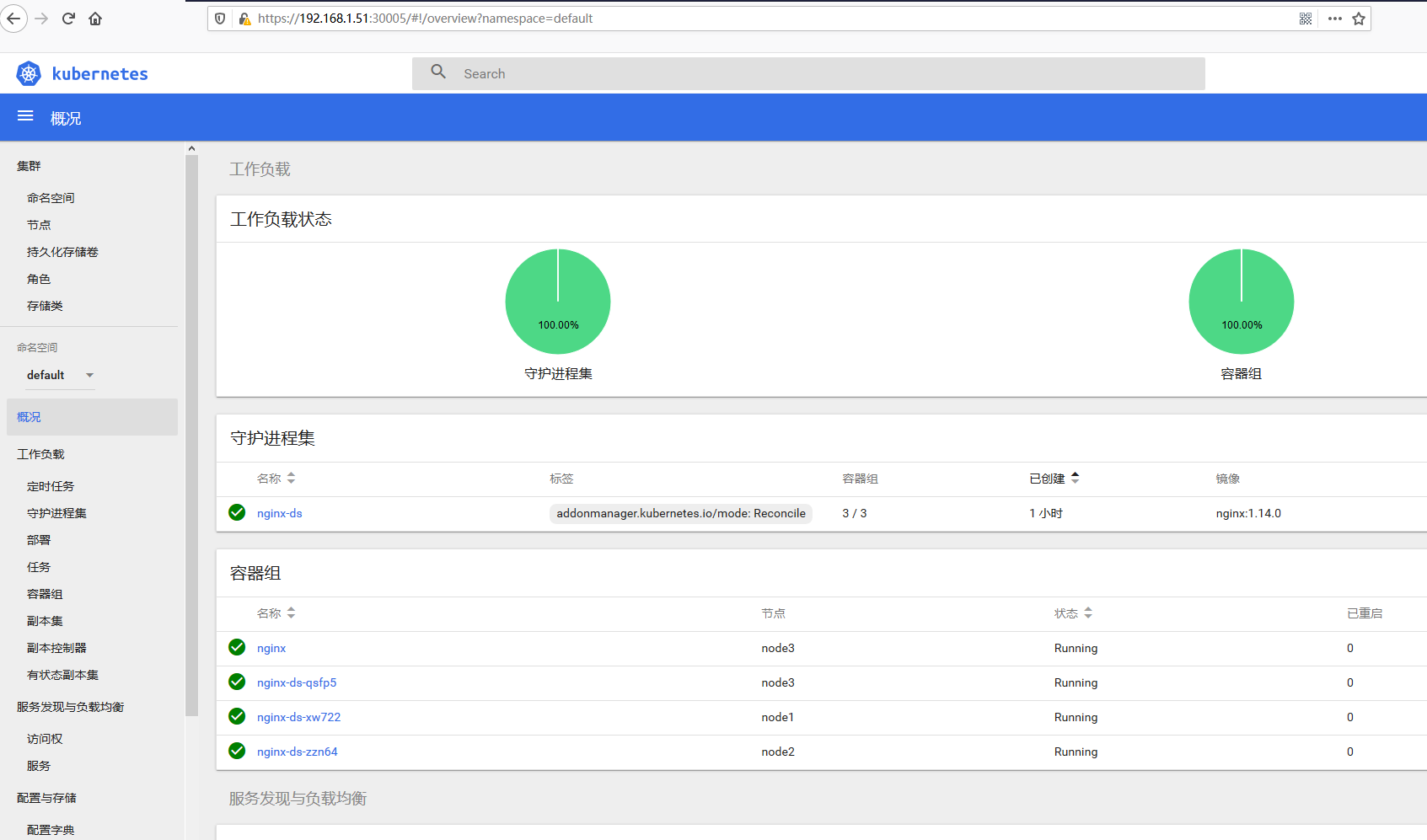Open 配置与存储 in sidebar
The width and height of the screenshot is (1427, 840).
click(x=46, y=798)
